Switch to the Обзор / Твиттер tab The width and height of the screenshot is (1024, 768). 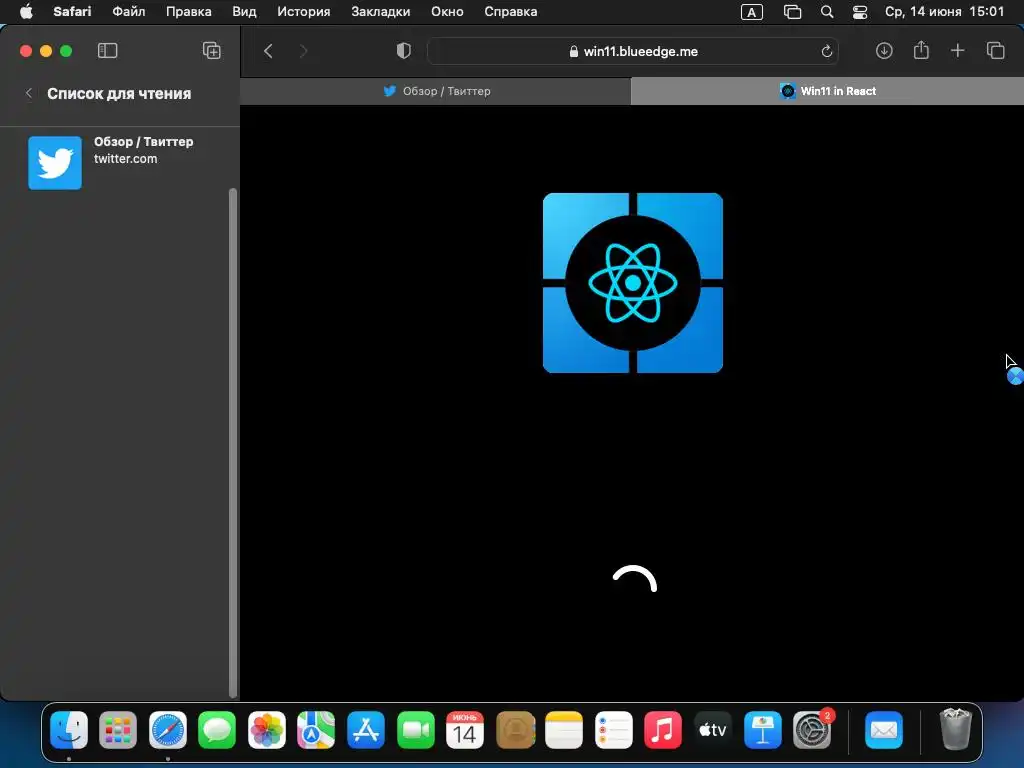[436, 91]
